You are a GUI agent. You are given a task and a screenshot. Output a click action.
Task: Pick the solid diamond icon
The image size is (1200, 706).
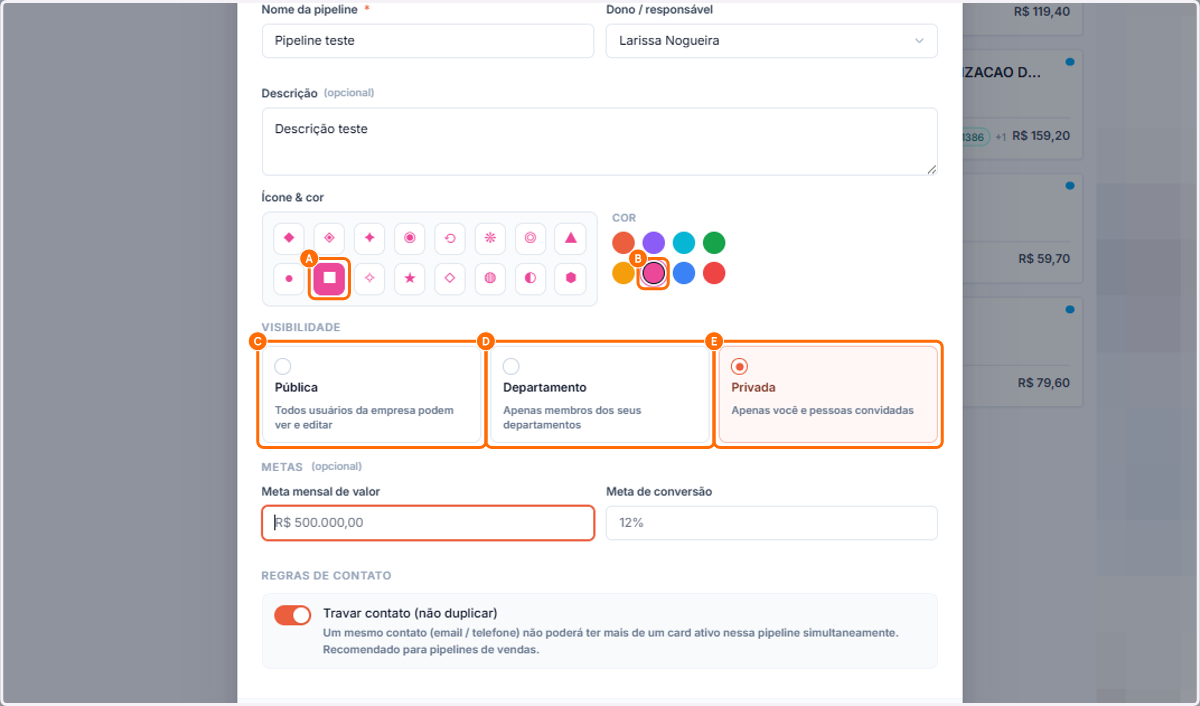(289, 238)
